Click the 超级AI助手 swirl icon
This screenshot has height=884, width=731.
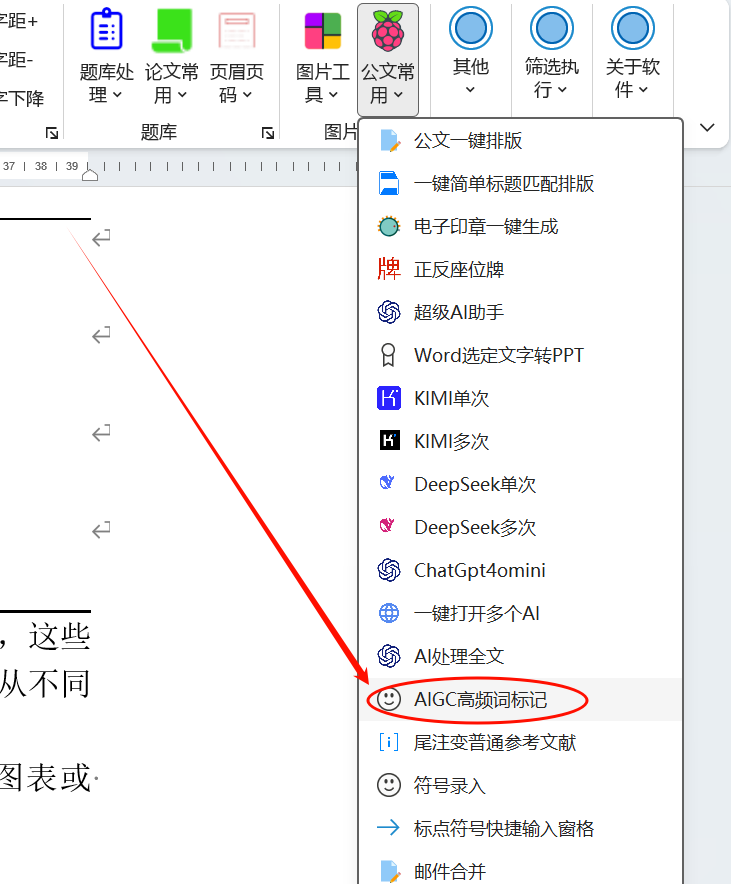pos(389,312)
